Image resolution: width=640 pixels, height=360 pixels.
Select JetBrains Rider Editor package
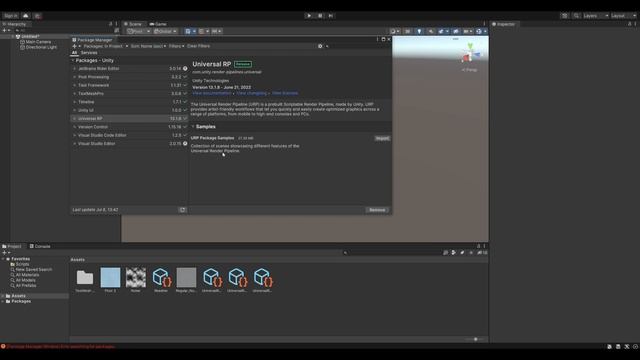tap(129, 69)
